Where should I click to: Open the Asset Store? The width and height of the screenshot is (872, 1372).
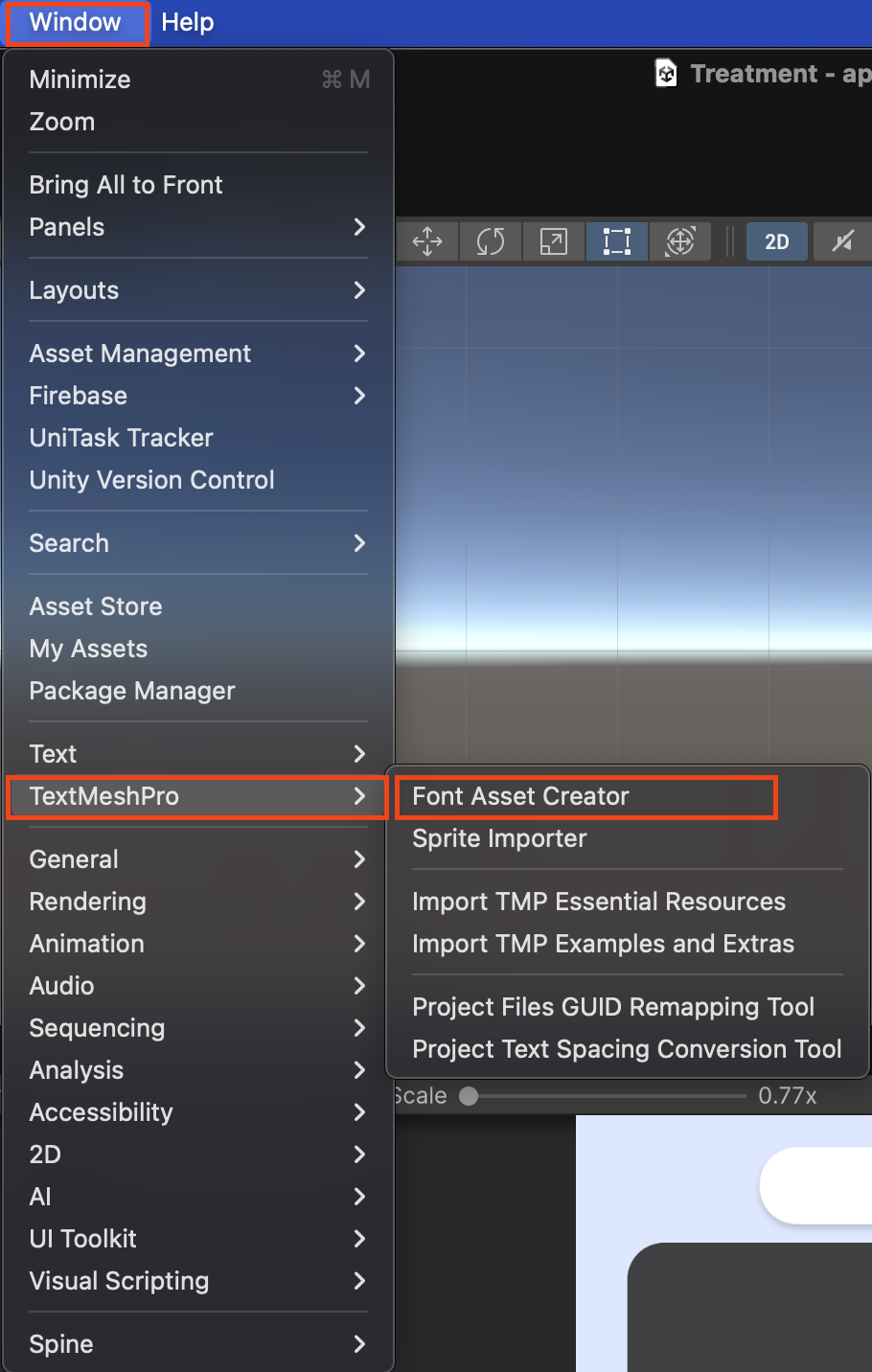198,606
